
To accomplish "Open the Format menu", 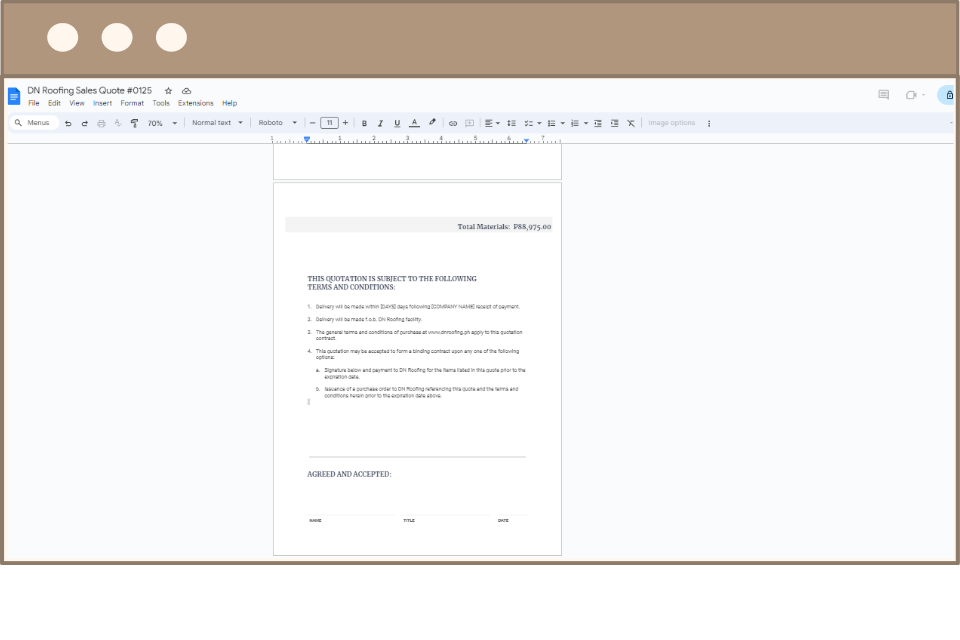I will pos(132,103).
